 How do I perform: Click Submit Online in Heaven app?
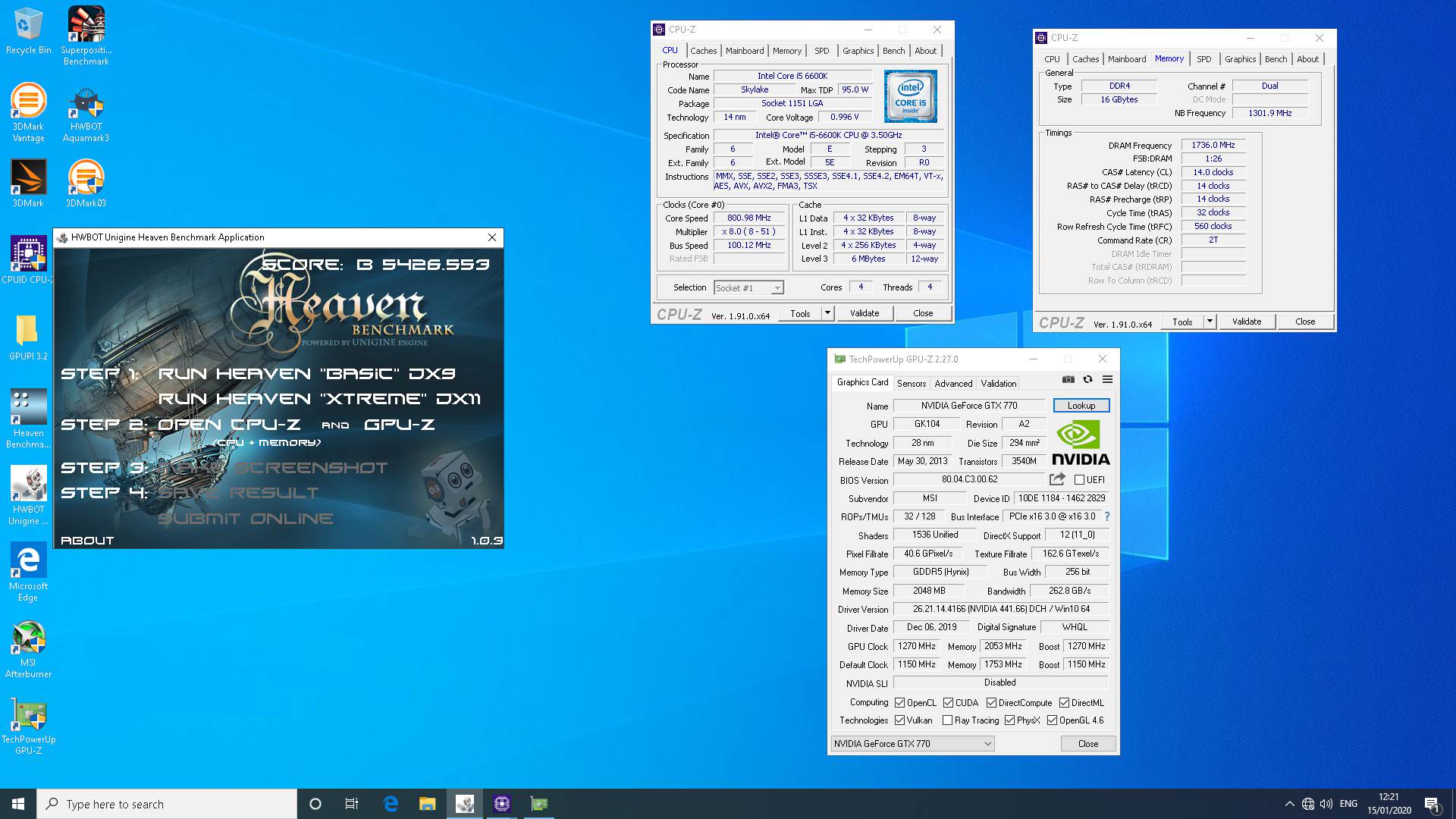pyautogui.click(x=246, y=519)
